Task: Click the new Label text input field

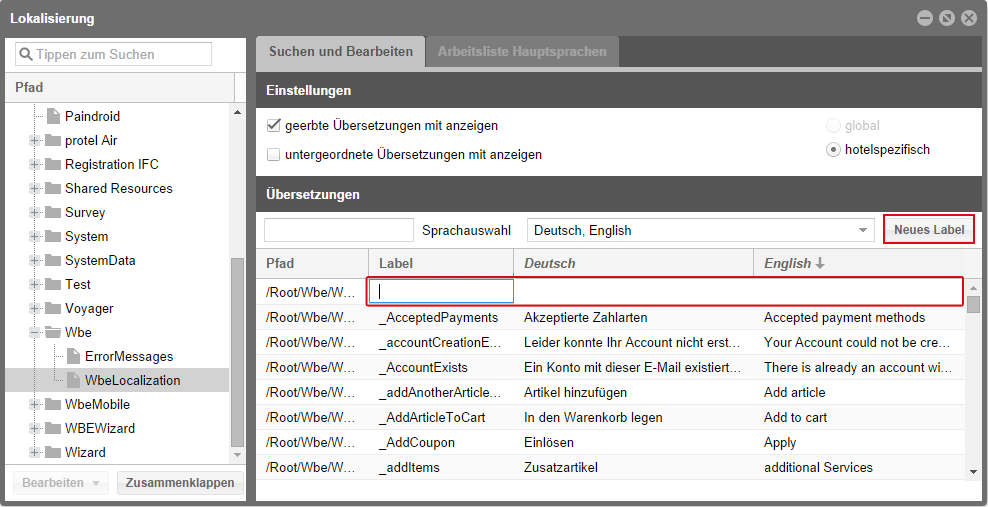Action: [x=441, y=292]
